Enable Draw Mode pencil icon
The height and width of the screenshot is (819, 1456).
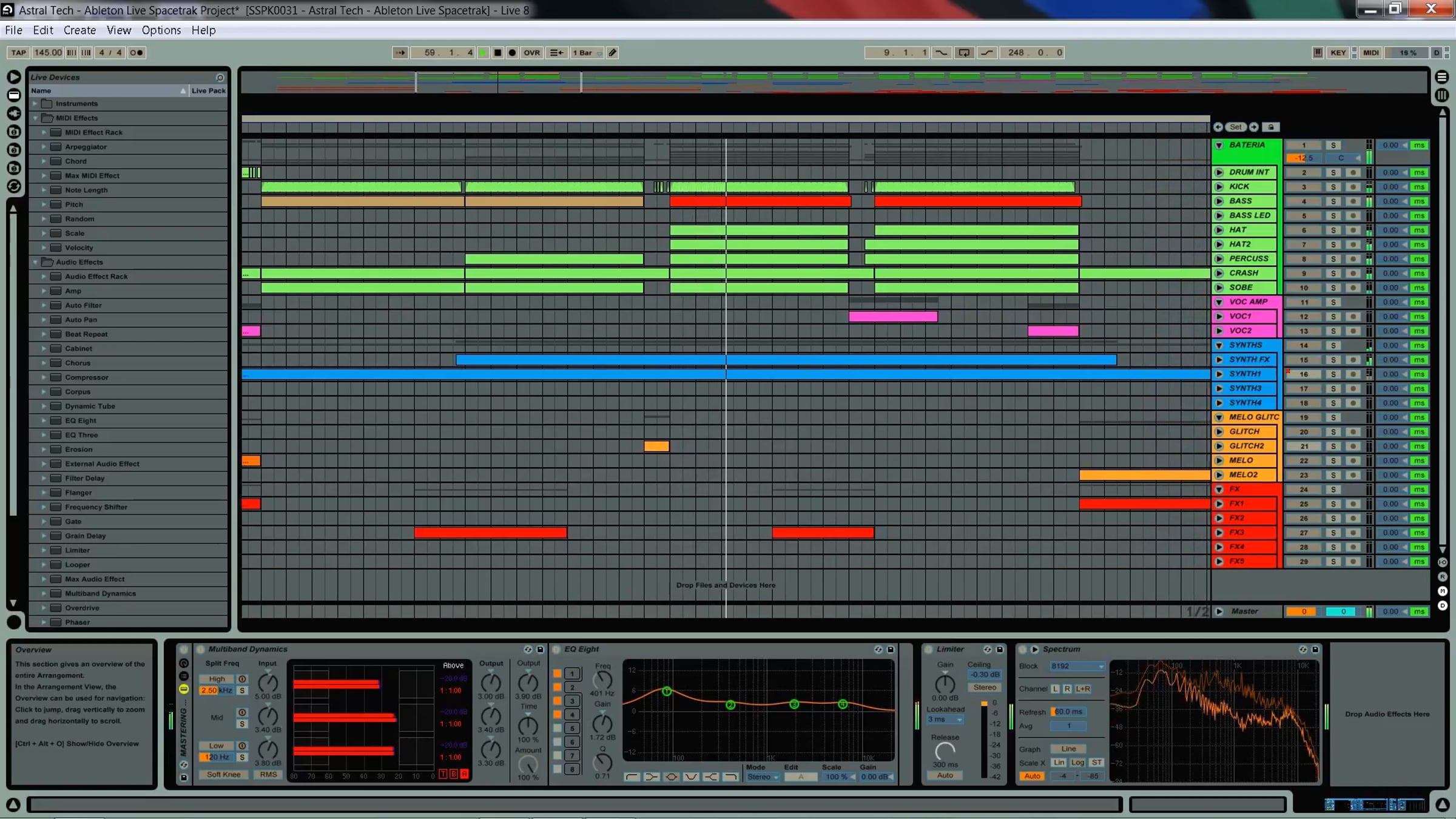pyautogui.click(x=613, y=53)
